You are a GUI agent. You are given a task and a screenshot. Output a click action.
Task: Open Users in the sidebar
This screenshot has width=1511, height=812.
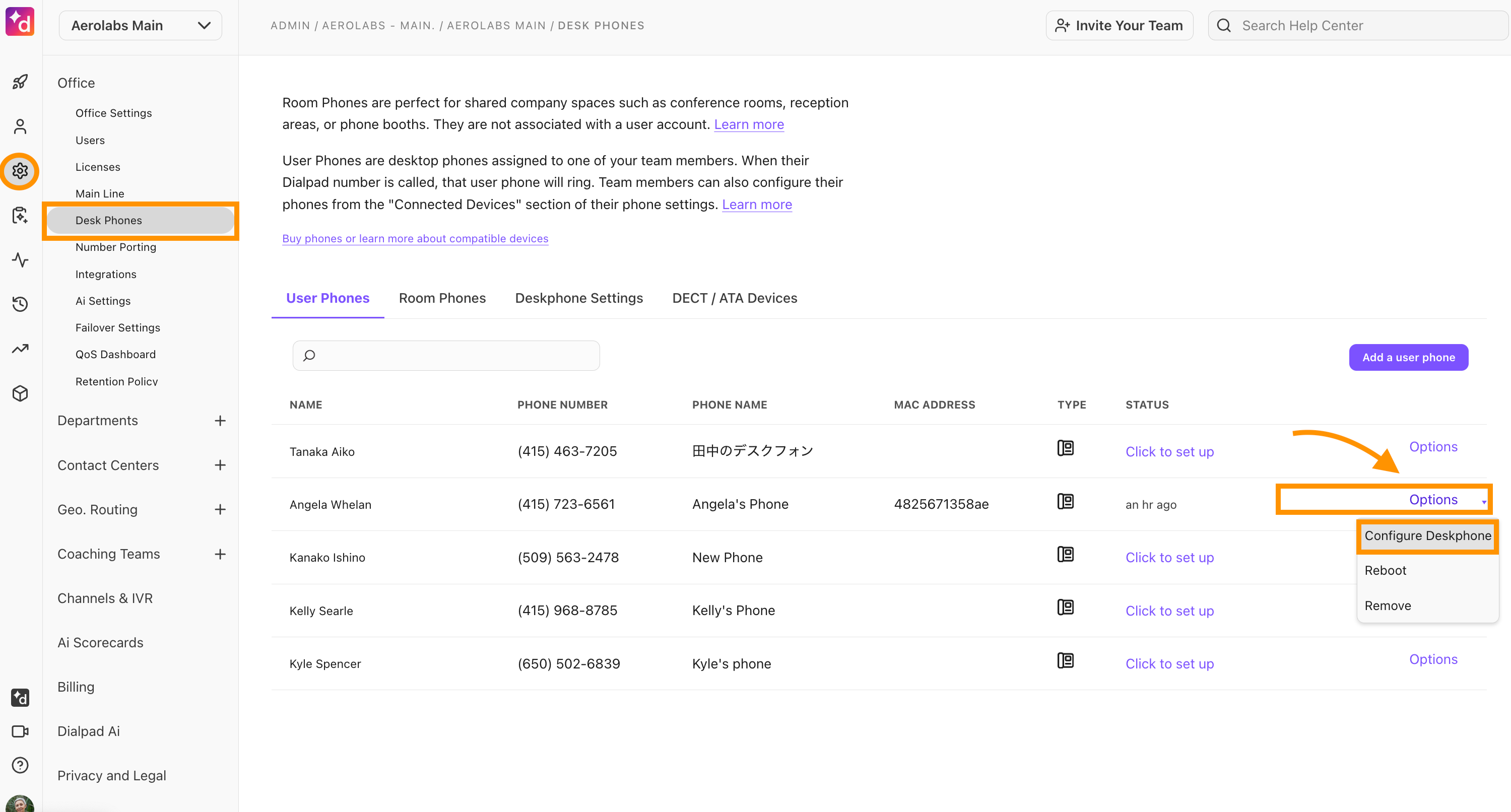click(90, 140)
